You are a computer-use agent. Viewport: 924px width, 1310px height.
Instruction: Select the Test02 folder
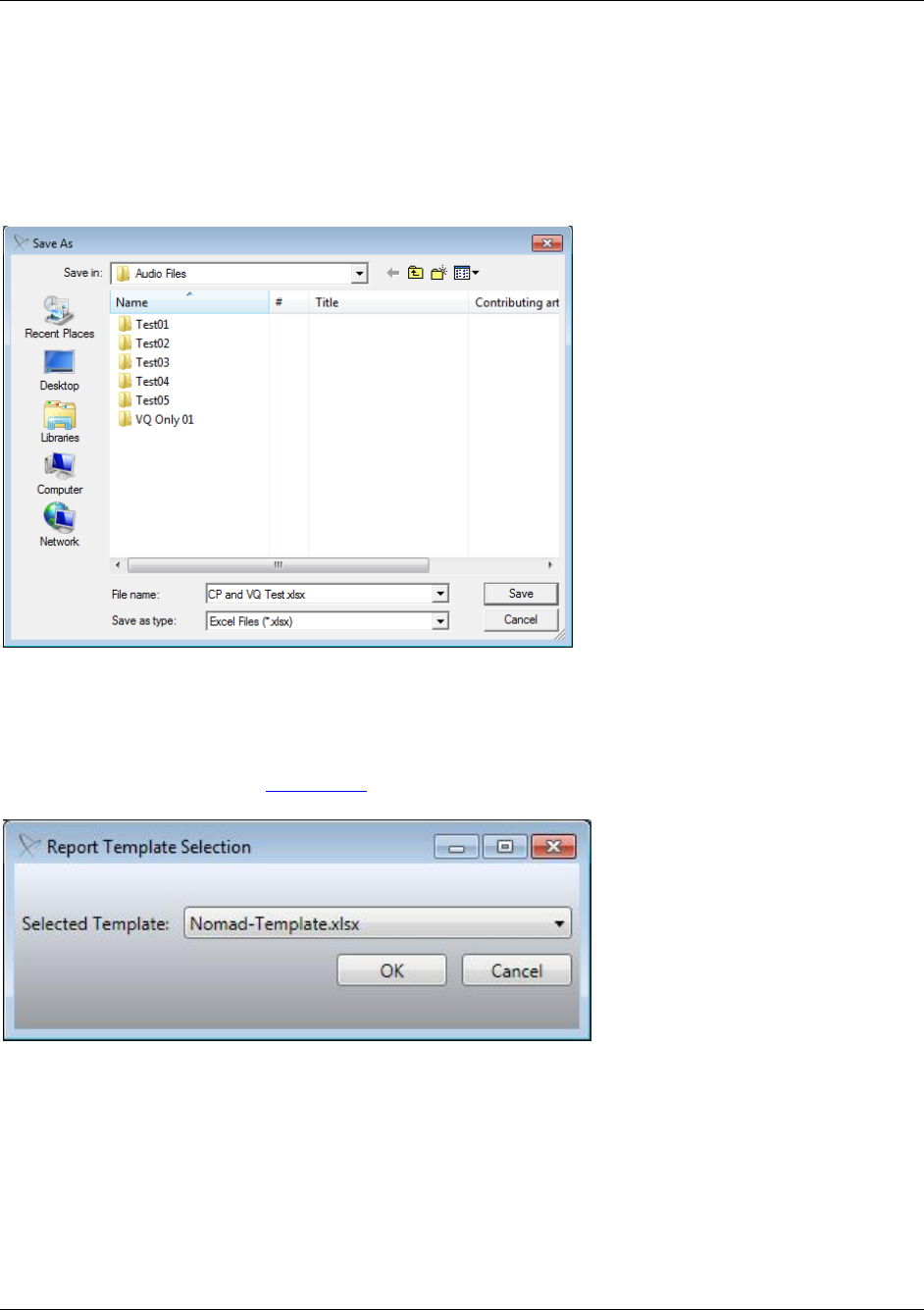(x=143, y=343)
